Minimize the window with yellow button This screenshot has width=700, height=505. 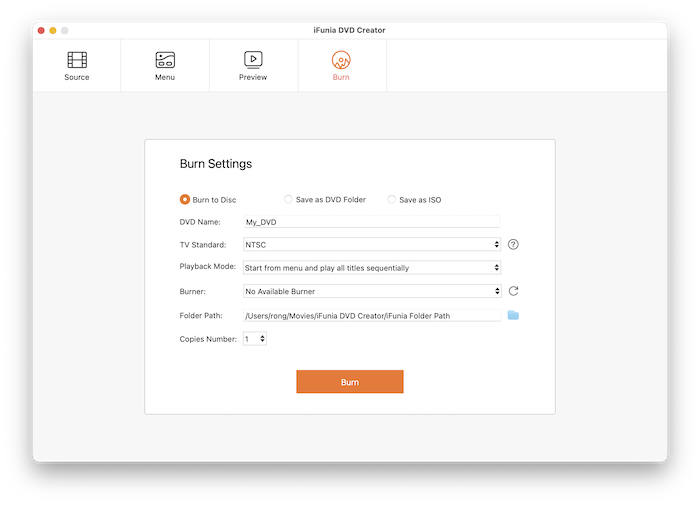(53, 30)
